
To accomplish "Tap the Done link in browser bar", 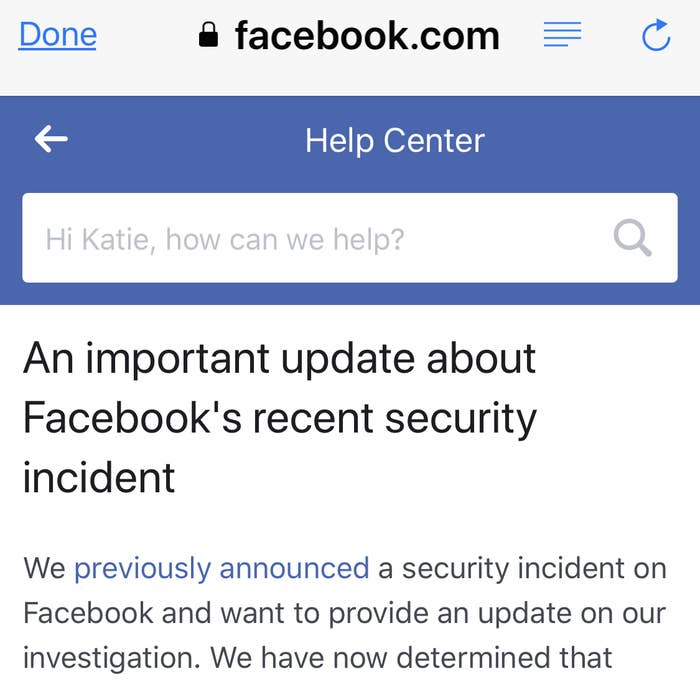I will click(x=58, y=35).
